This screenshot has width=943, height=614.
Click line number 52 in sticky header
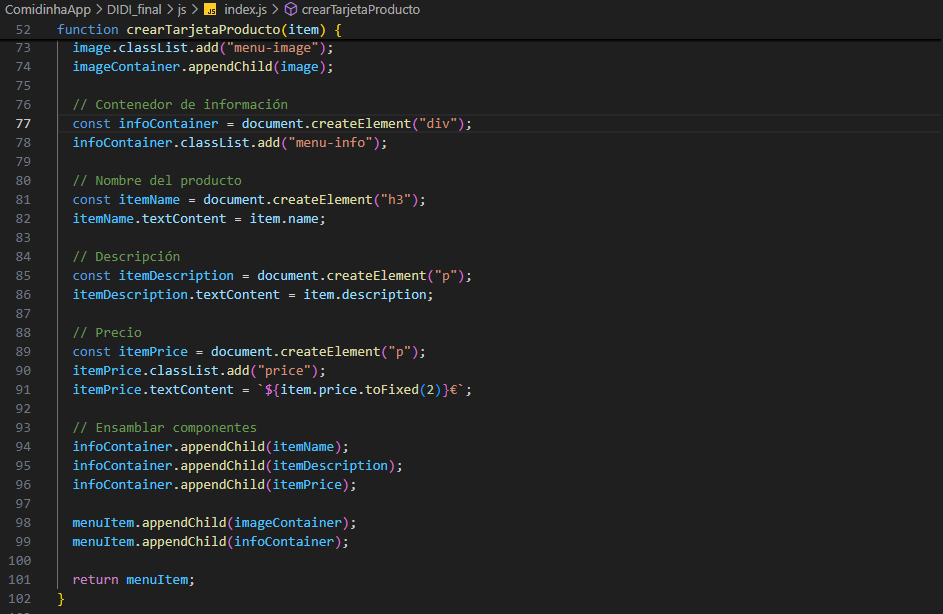[x=23, y=30]
